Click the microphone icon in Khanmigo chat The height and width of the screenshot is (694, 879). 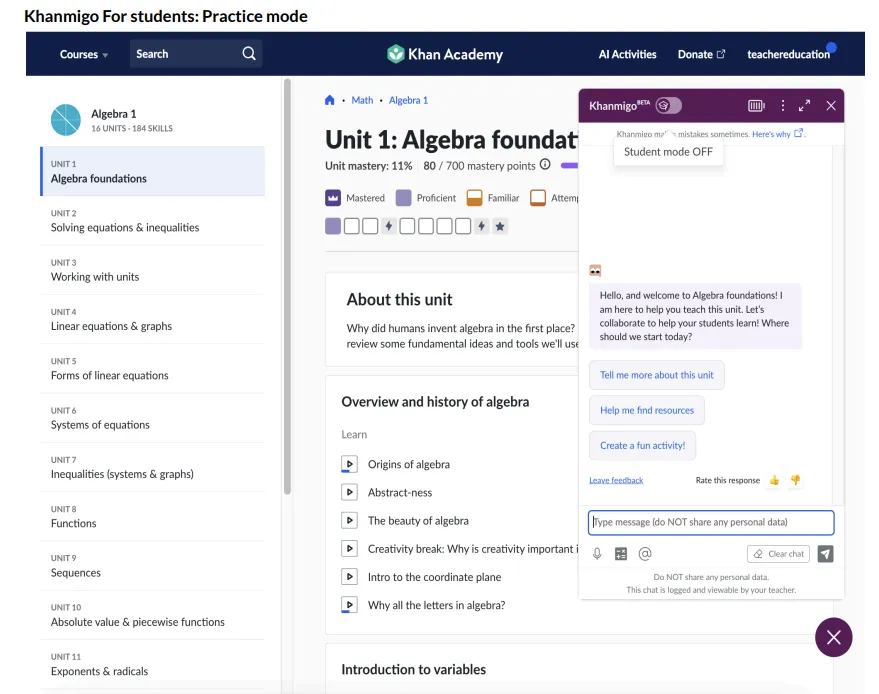tap(597, 554)
